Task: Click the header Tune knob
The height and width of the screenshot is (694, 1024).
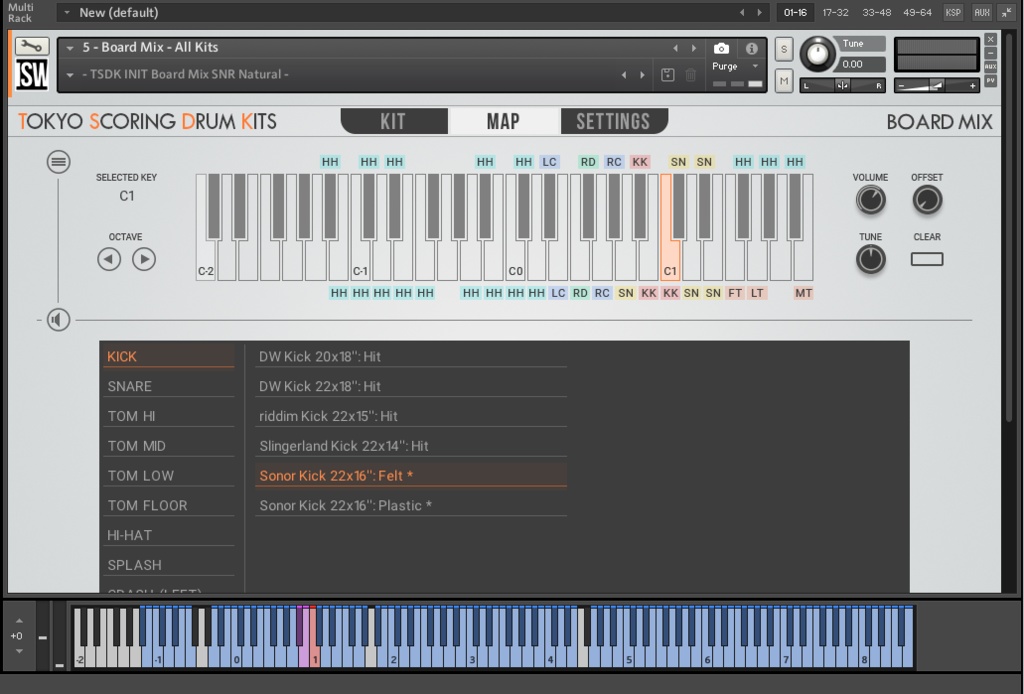Action: 818,54
